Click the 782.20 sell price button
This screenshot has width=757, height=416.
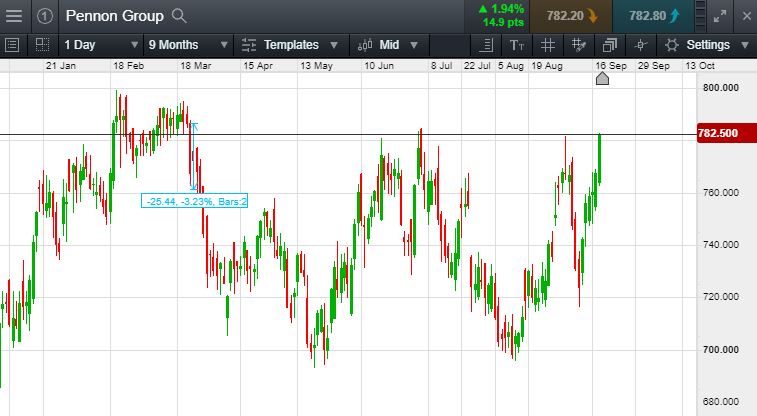click(571, 16)
